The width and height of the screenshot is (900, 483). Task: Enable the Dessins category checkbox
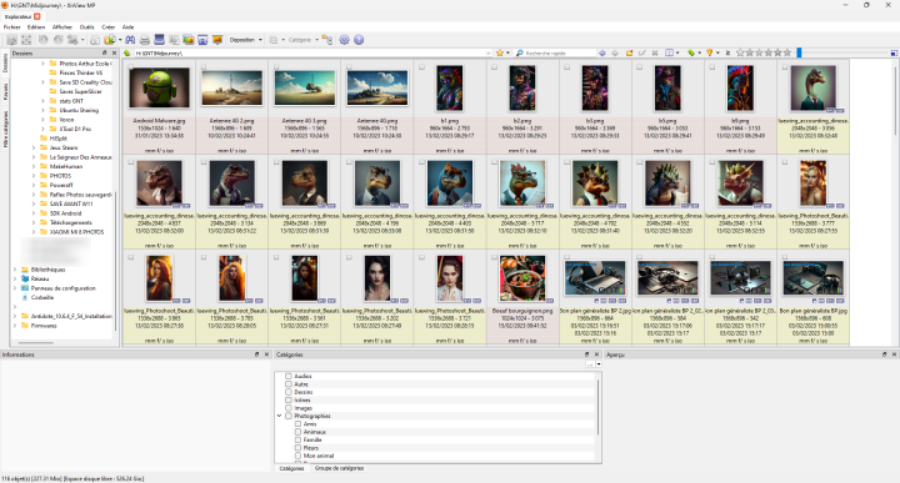(289, 392)
